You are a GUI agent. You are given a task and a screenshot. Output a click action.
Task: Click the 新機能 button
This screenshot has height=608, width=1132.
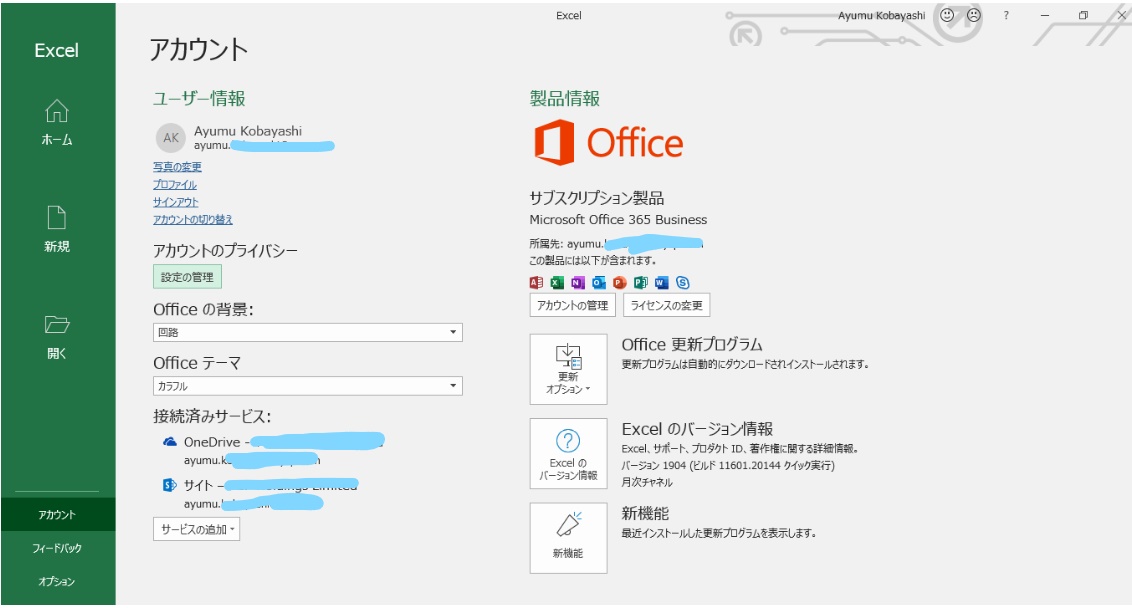568,538
